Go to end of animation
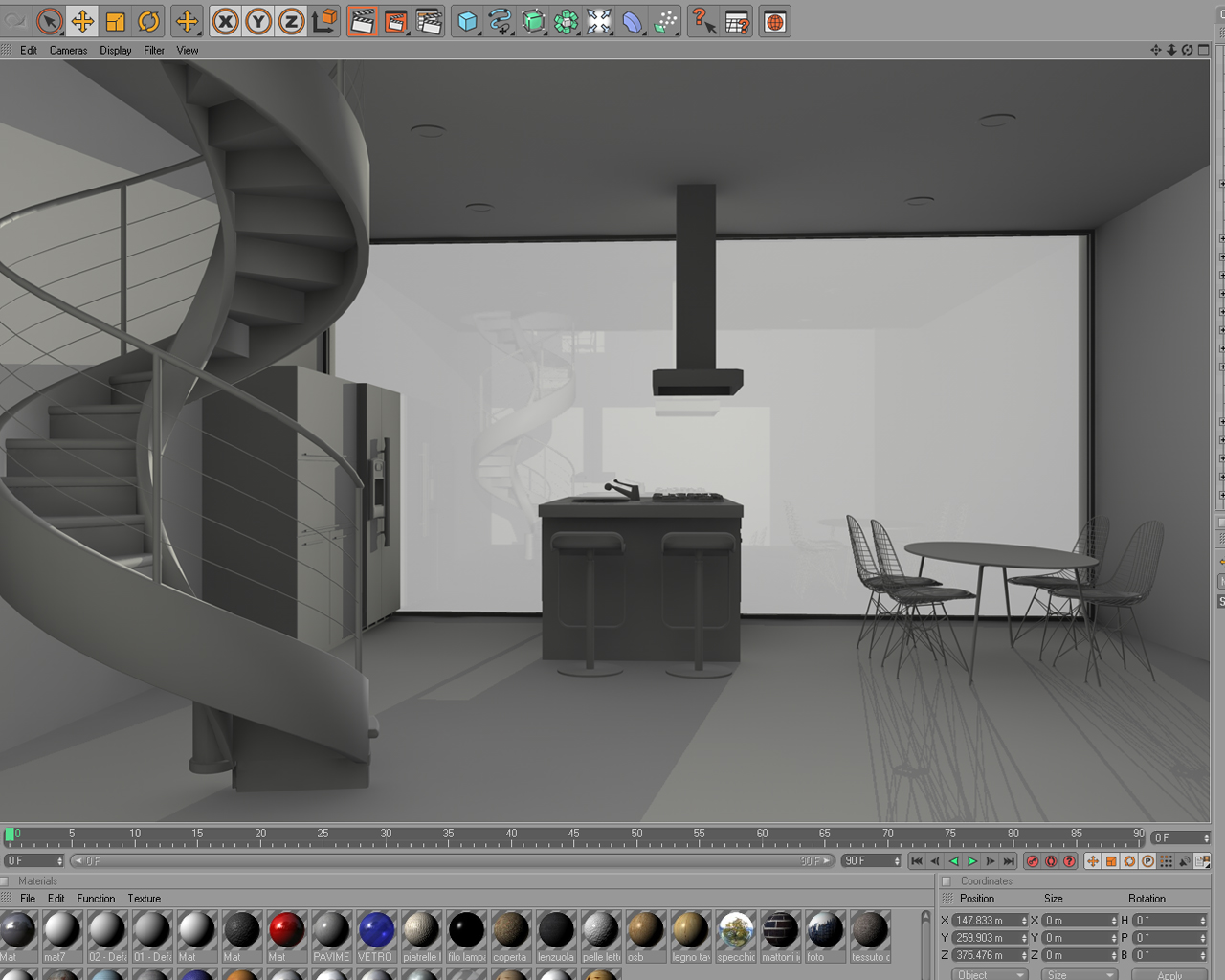The image size is (1225, 980). tap(1009, 861)
